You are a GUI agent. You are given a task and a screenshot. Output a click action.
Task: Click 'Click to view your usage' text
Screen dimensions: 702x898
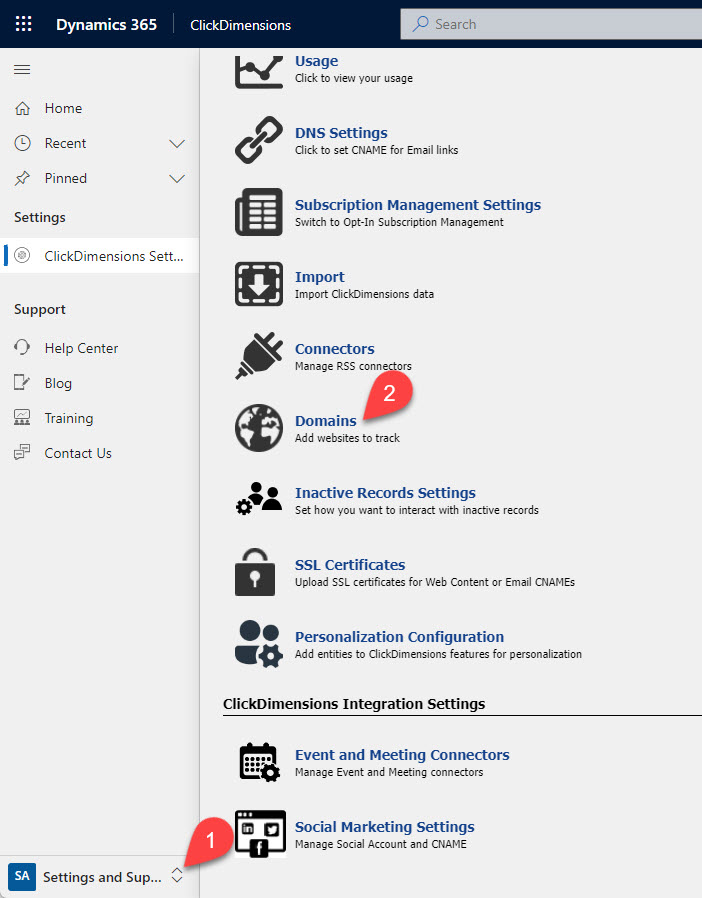[354, 78]
